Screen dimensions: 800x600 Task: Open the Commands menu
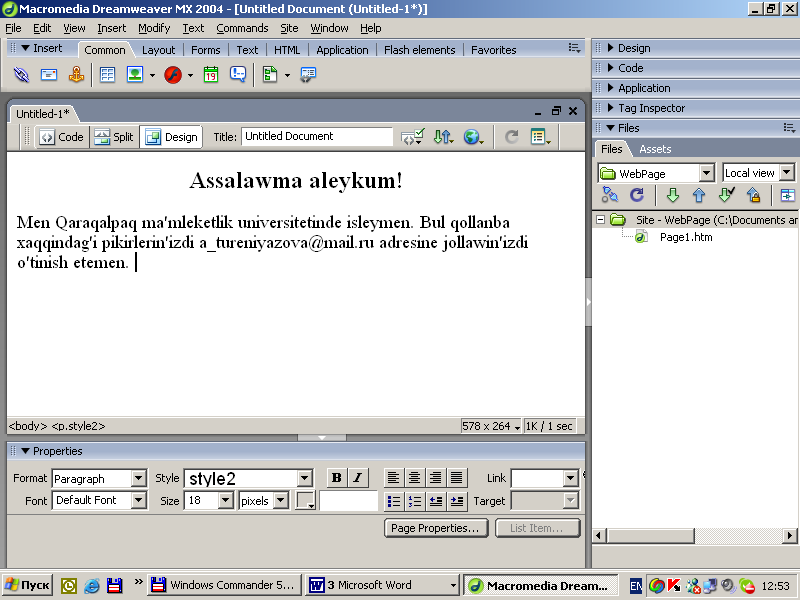pos(242,28)
